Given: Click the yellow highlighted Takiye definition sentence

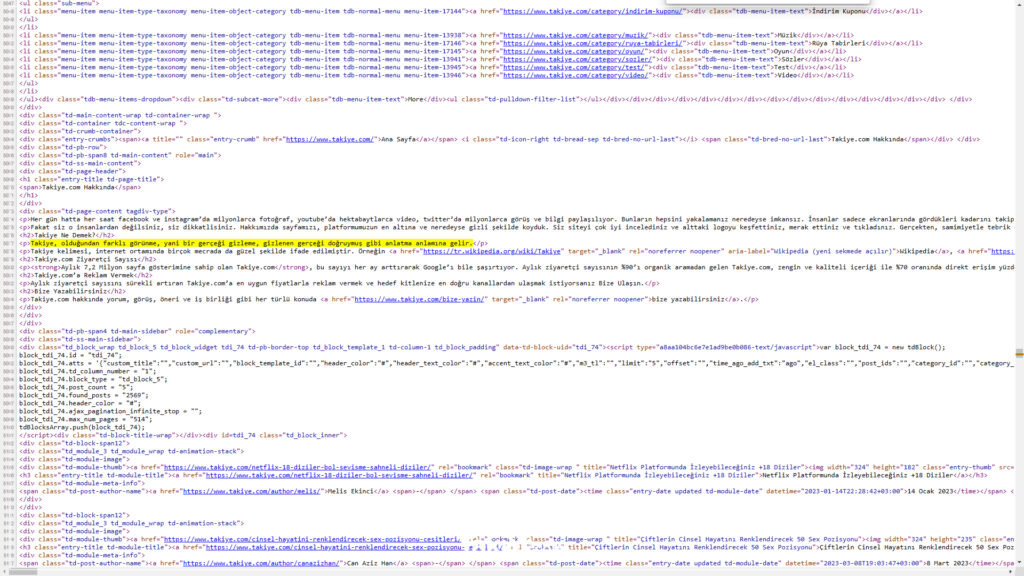Looking at the screenshot, I should [251, 243].
